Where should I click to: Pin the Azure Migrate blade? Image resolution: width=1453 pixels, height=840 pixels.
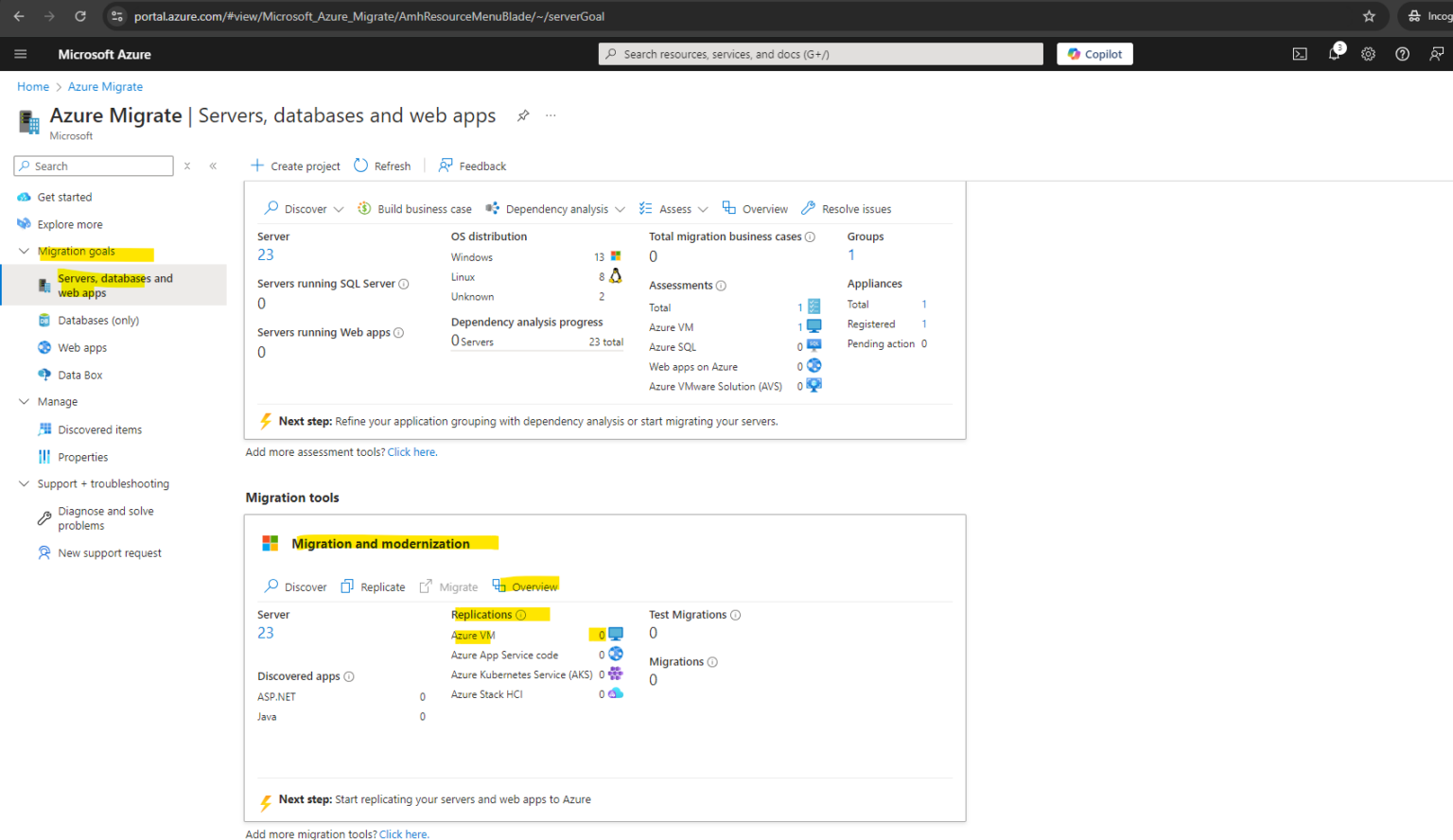(x=523, y=115)
